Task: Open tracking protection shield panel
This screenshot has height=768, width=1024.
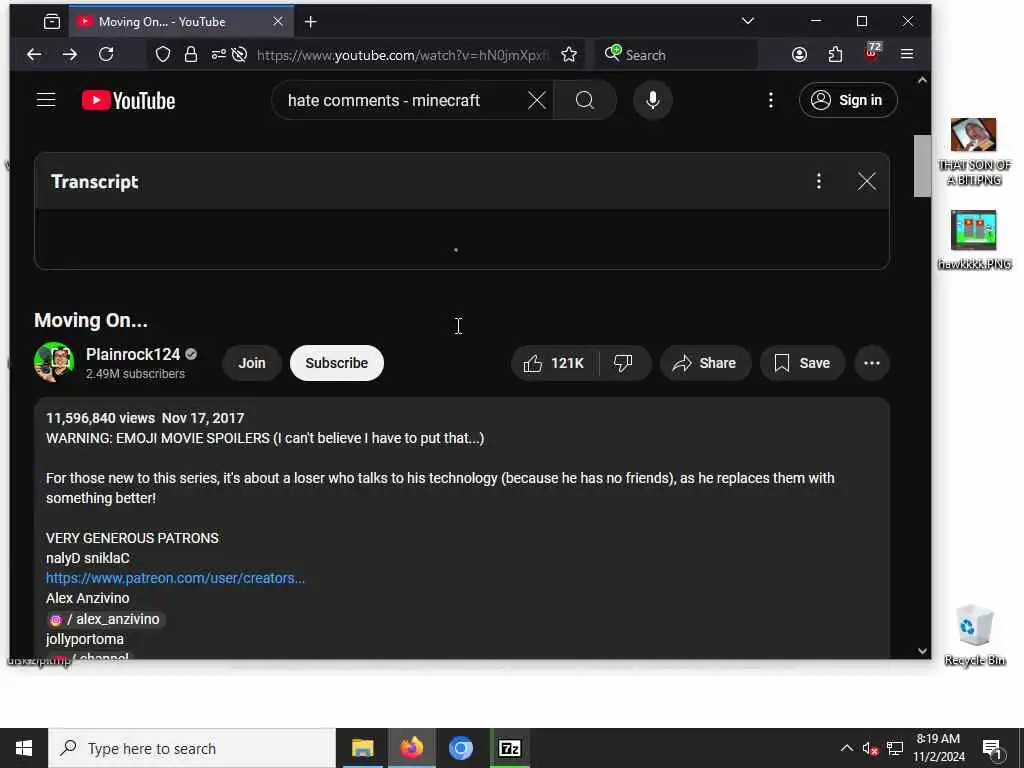Action: point(163,55)
